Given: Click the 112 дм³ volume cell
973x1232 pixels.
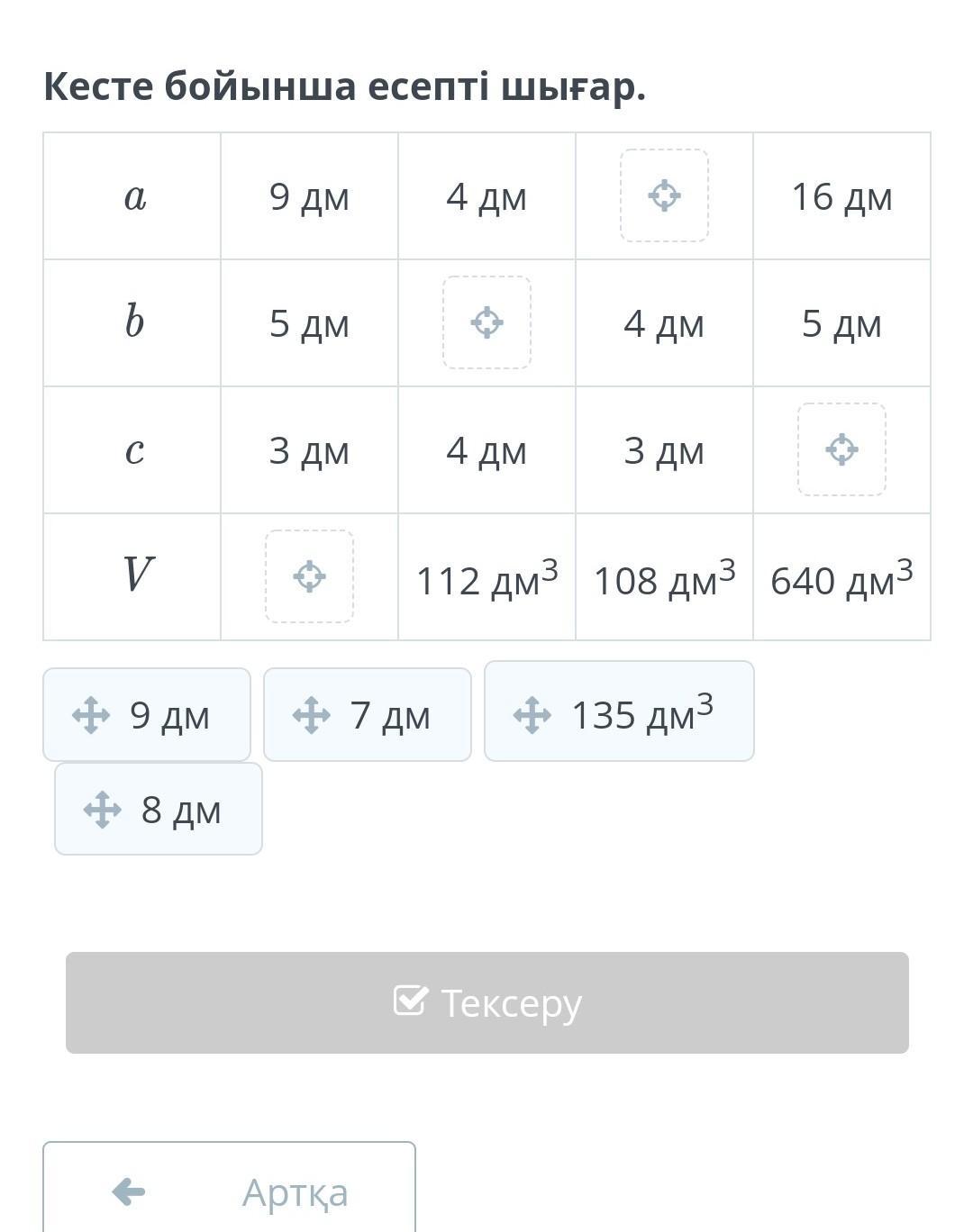Looking at the screenshot, I should [x=486, y=579].
